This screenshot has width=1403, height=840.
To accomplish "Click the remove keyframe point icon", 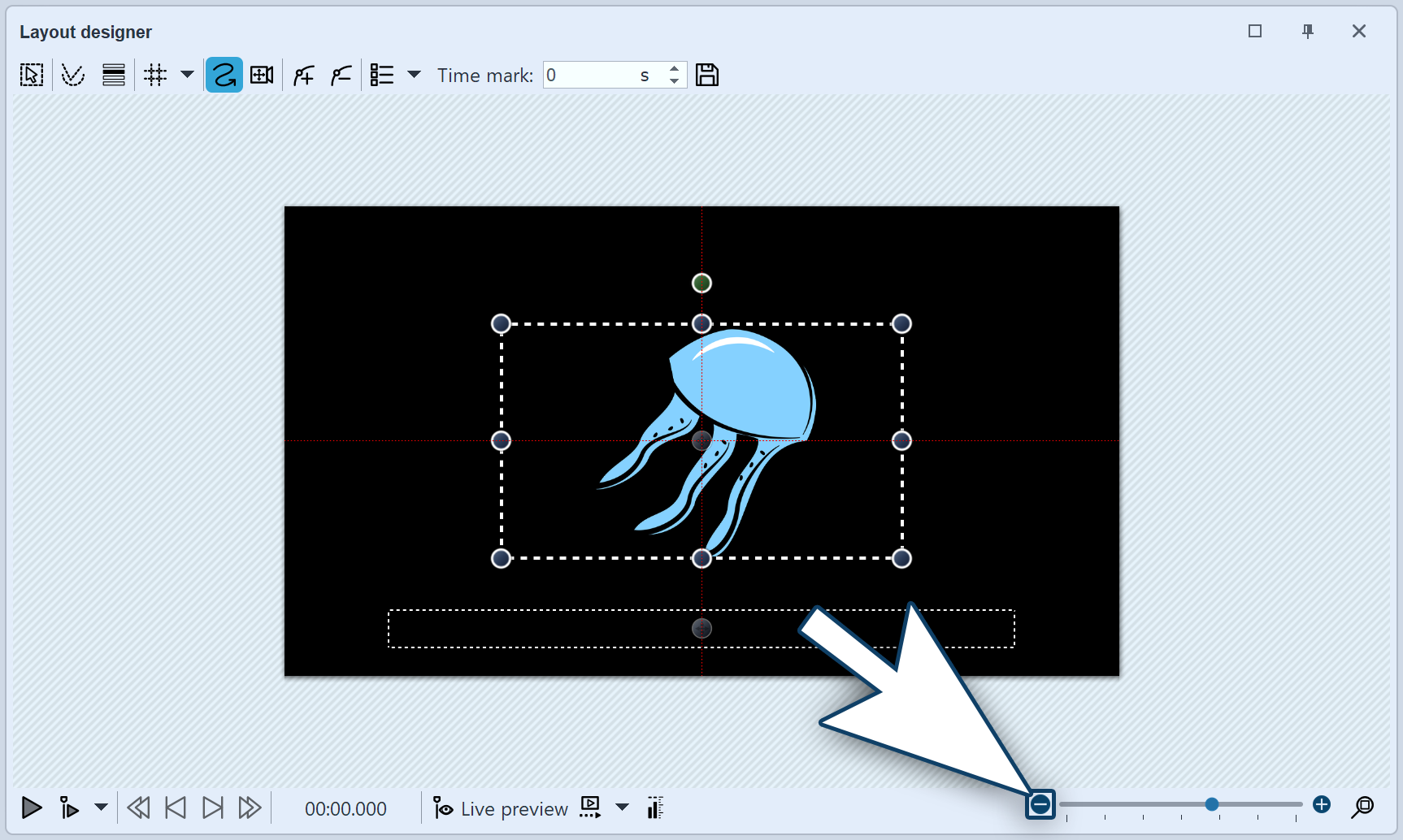I will point(341,76).
